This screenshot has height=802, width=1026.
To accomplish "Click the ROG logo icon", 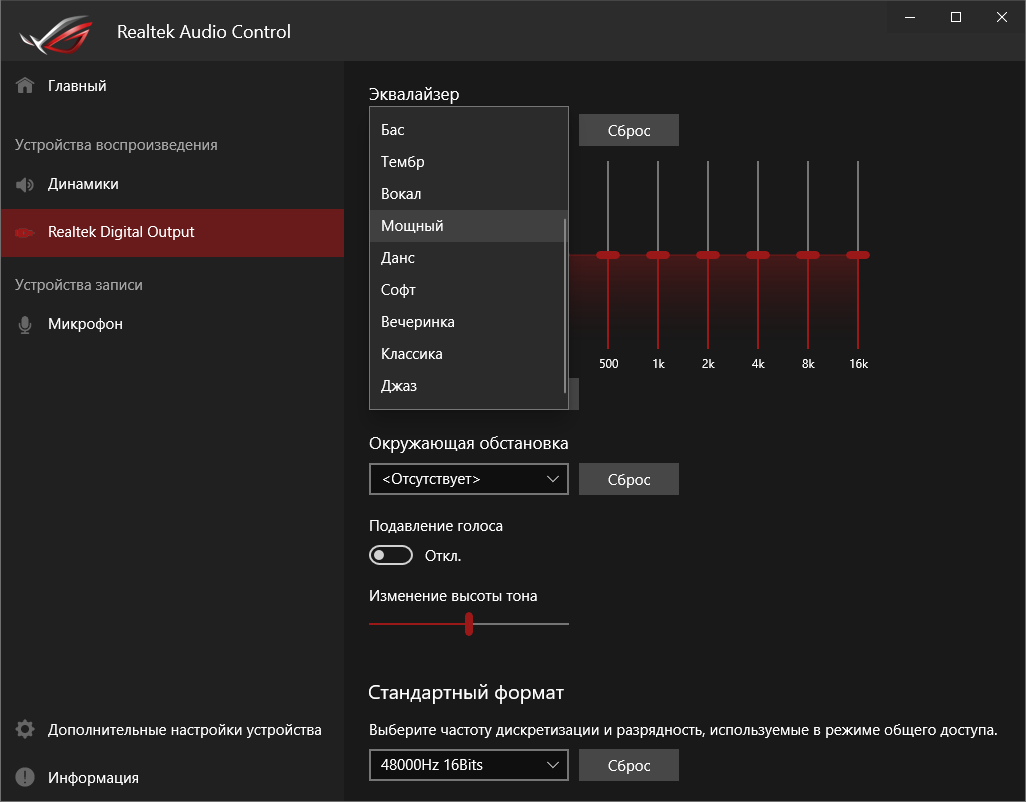I will (56, 33).
